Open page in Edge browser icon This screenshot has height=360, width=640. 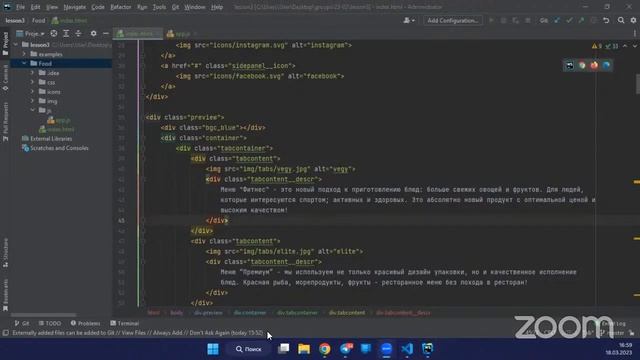point(607,65)
